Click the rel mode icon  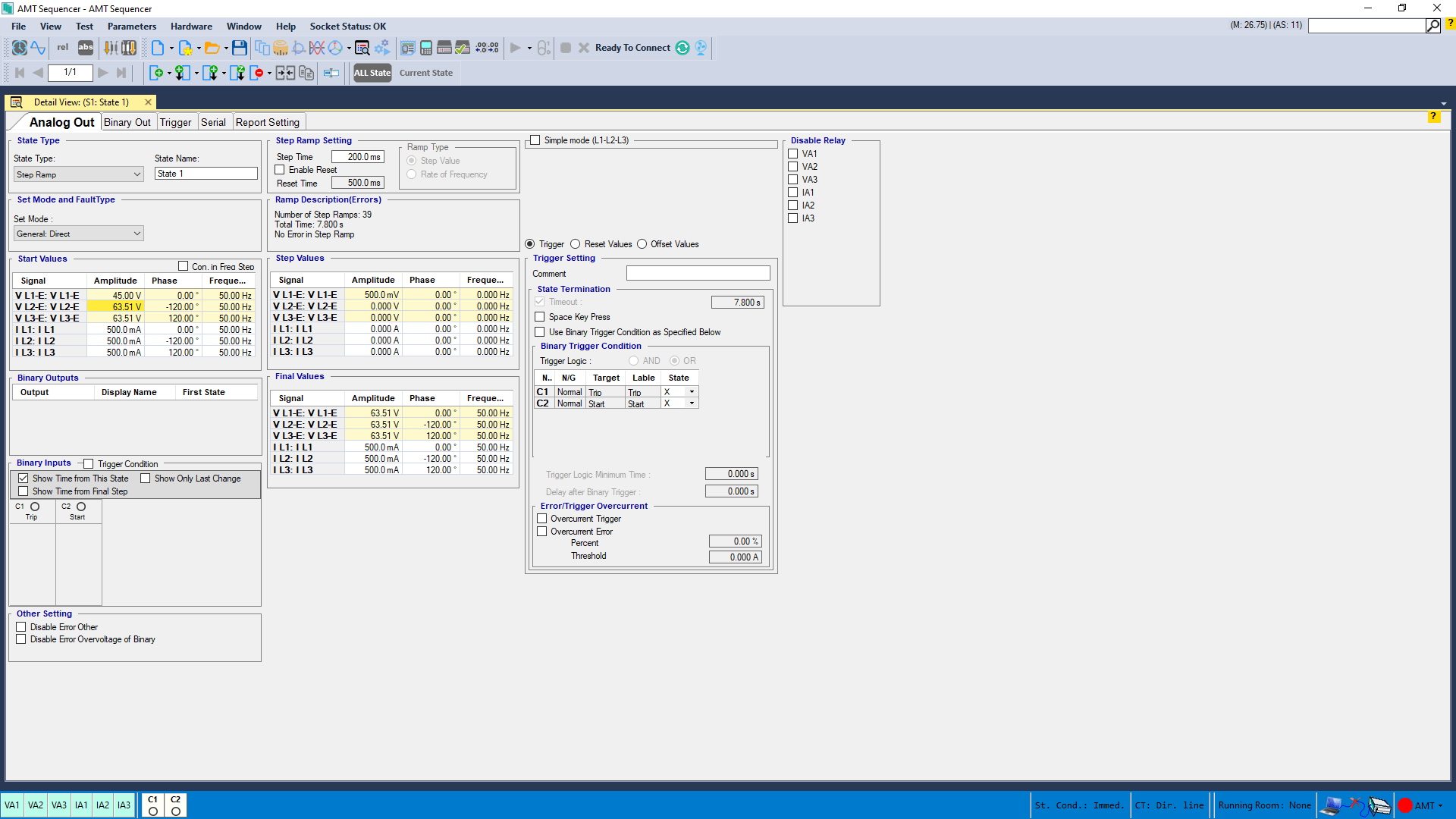[62, 48]
